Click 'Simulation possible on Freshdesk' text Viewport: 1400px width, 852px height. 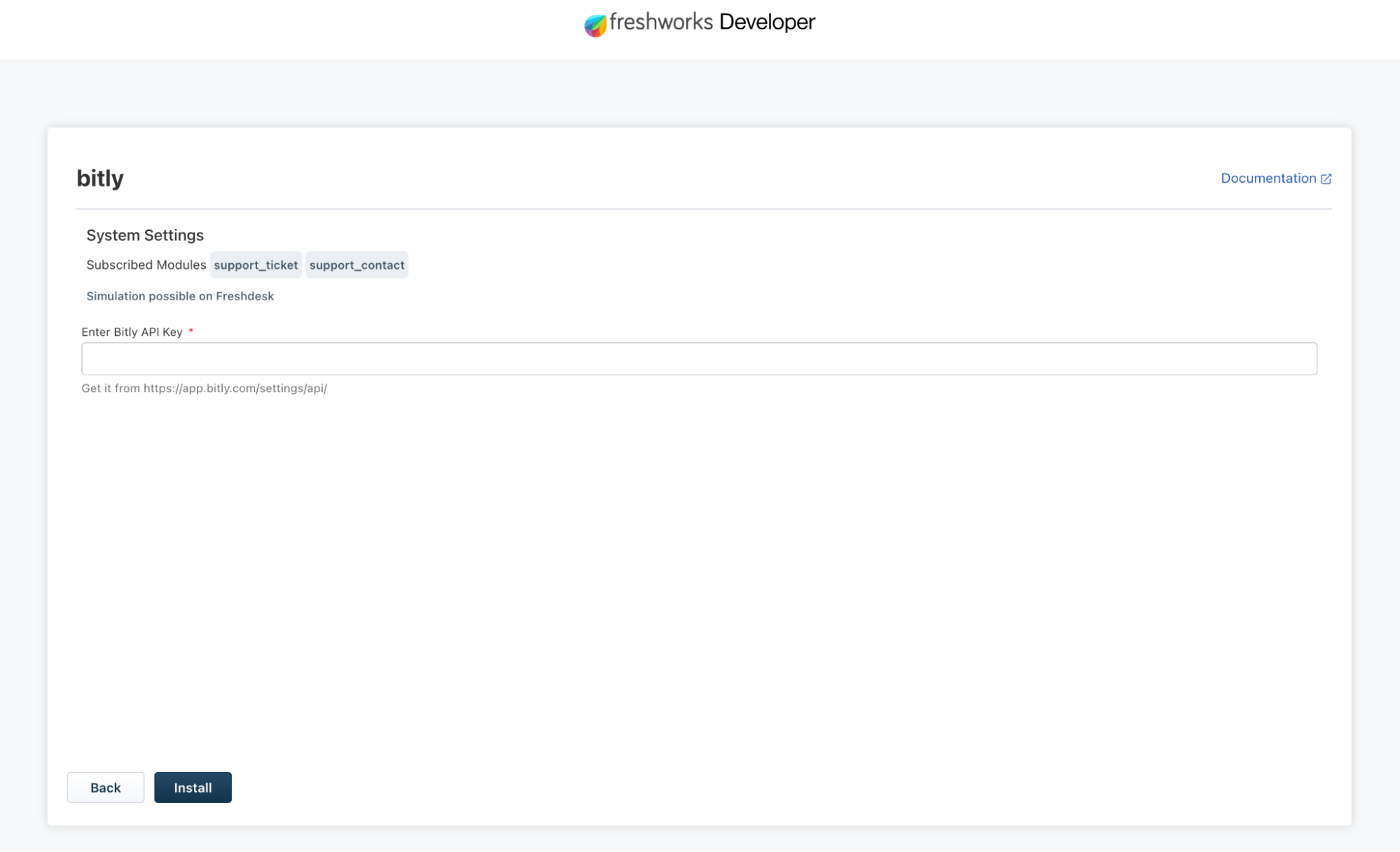(180, 296)
